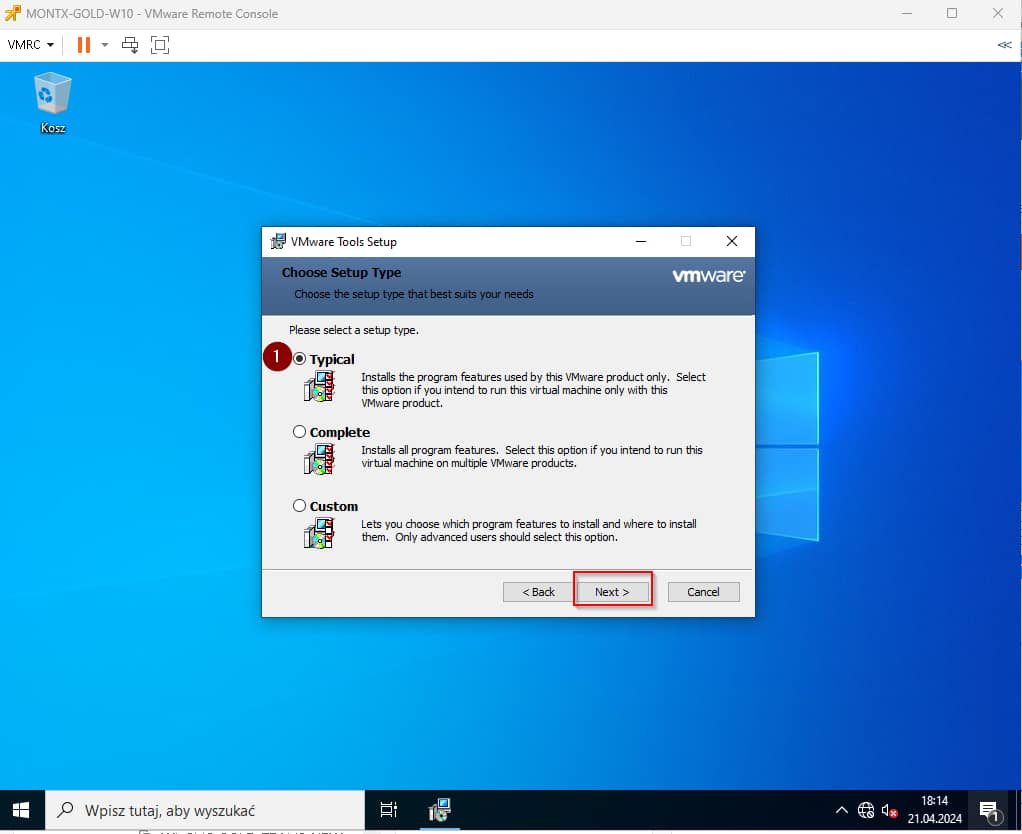Open the VMRC dropdown menu
The height and width of the screenshot is (834, 1022).
tap(31, 45)
